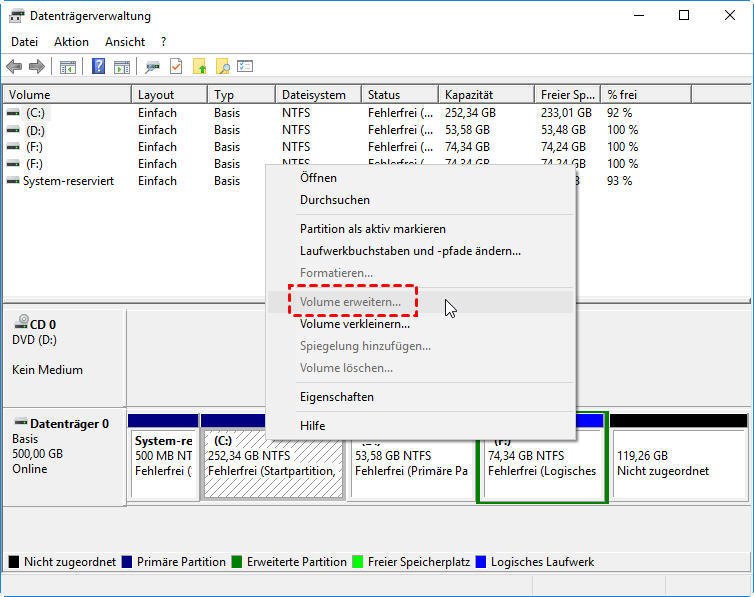Click the Datenträgerverwaltung title bar app icon

16,16
